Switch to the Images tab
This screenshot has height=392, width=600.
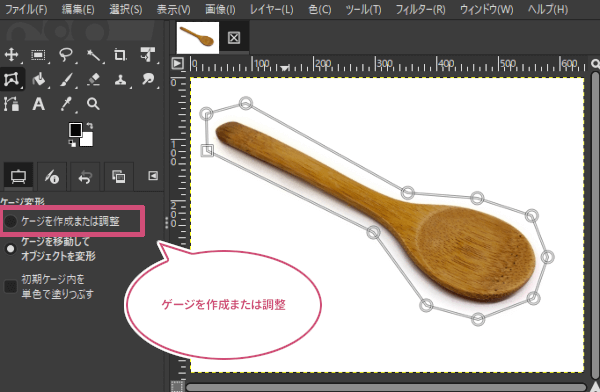(119, 176)
